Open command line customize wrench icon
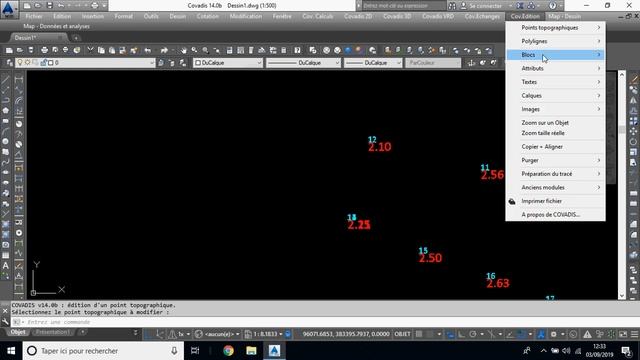Viewport: 640px width, 360px height. [x=5, y=322]
